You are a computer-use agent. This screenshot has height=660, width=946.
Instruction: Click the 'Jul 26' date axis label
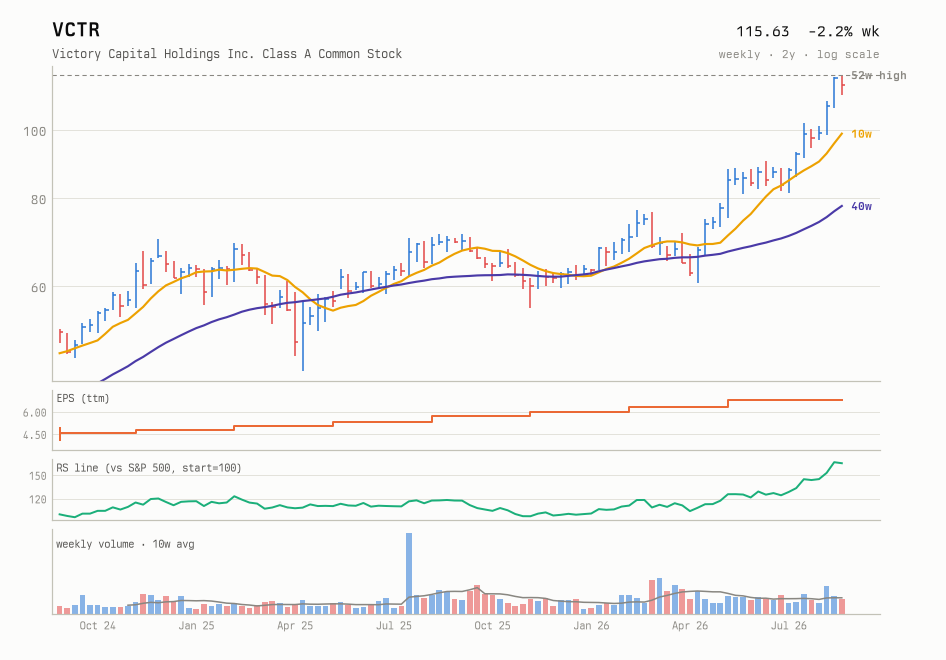point(789,626)
